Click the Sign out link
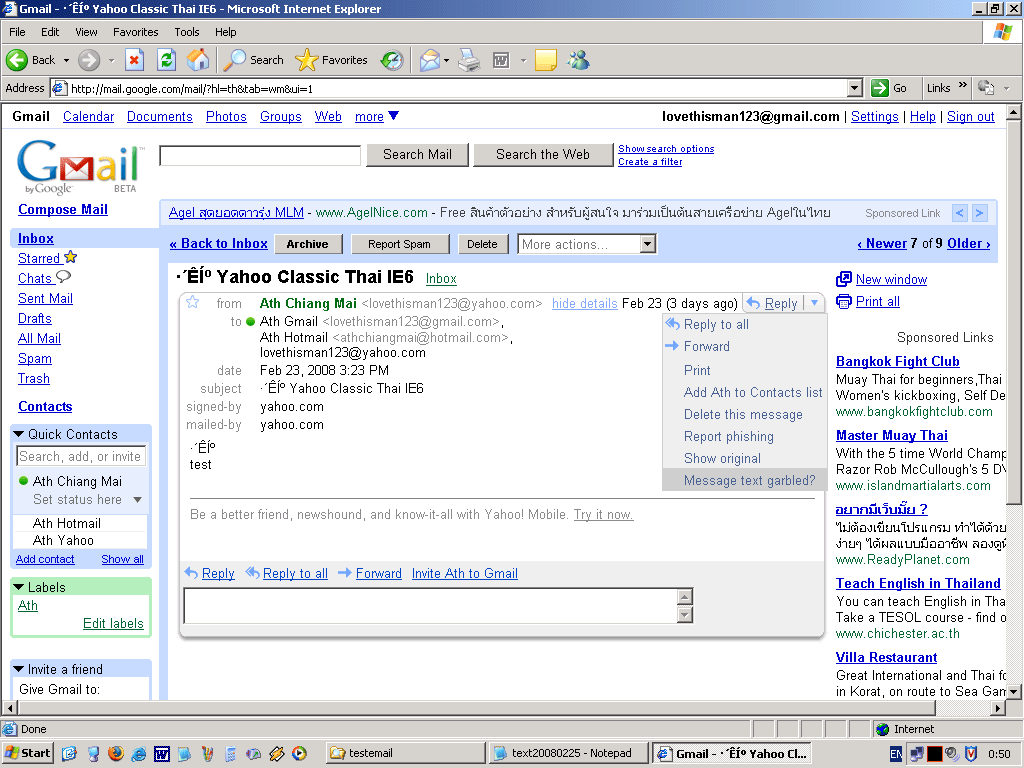The height and width of the screenshot is (768, 1024). click(x=970, y=116)
